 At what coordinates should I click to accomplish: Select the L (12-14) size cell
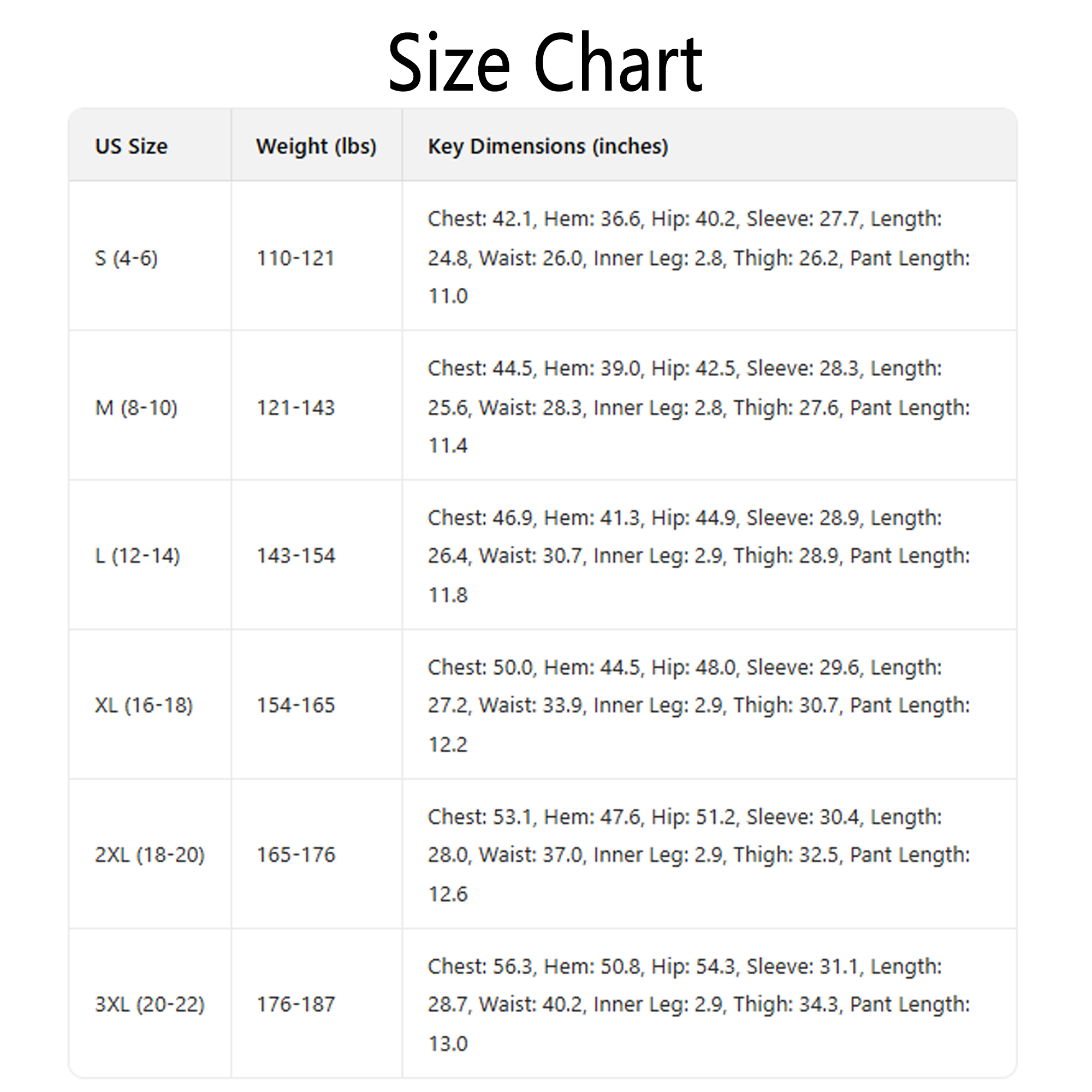[138, 556]
